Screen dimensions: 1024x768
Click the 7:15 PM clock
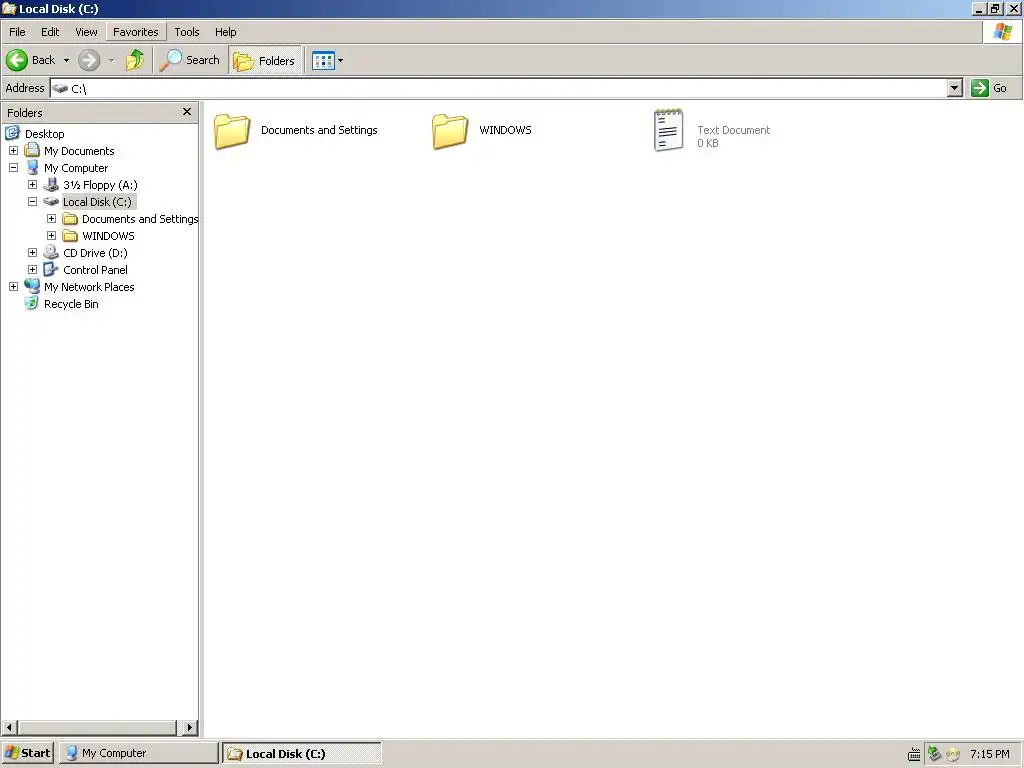989,754
